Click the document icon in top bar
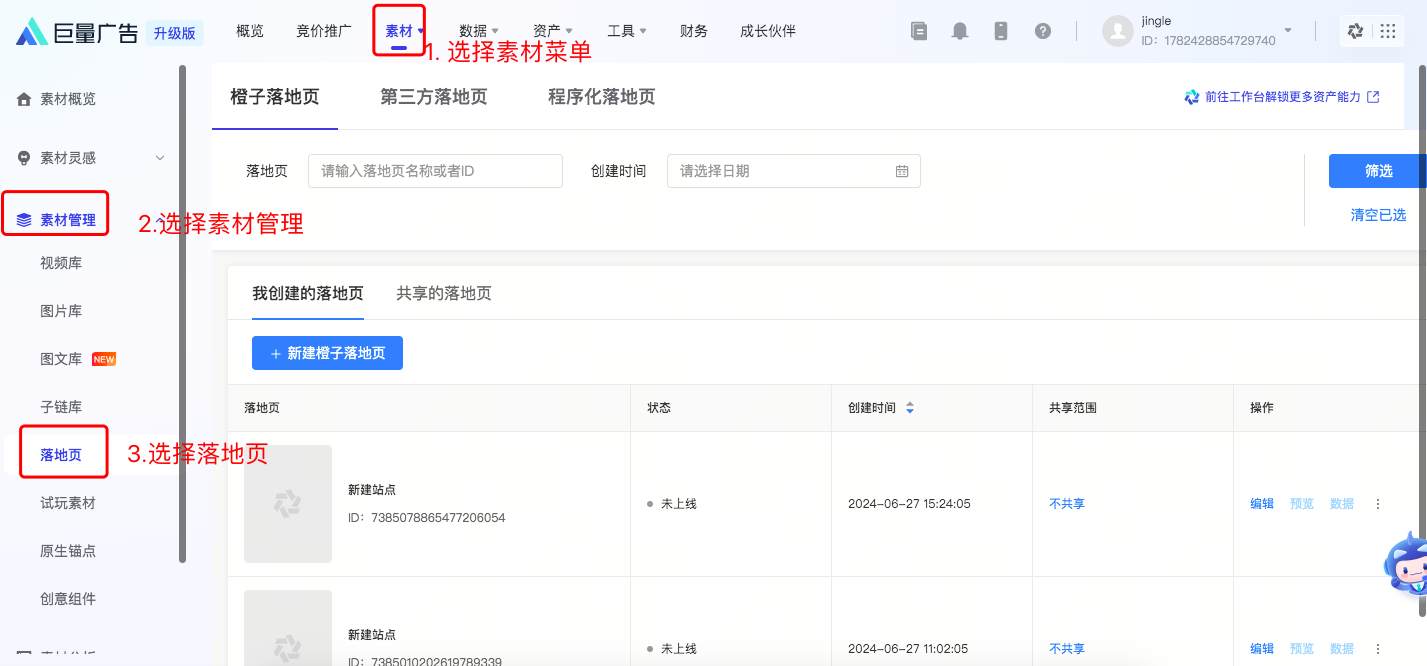 click(x=919, y=31)
